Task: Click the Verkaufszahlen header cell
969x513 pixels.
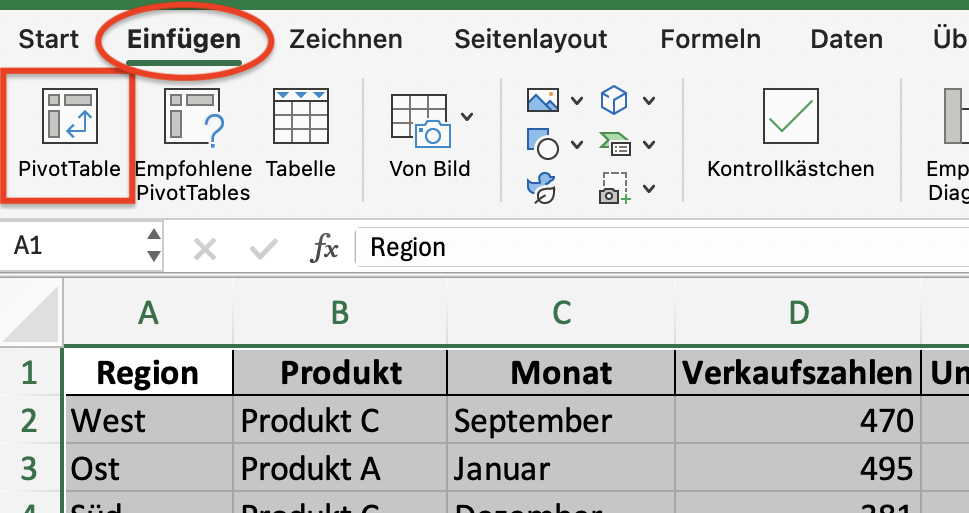Action: tap(798, 373)
